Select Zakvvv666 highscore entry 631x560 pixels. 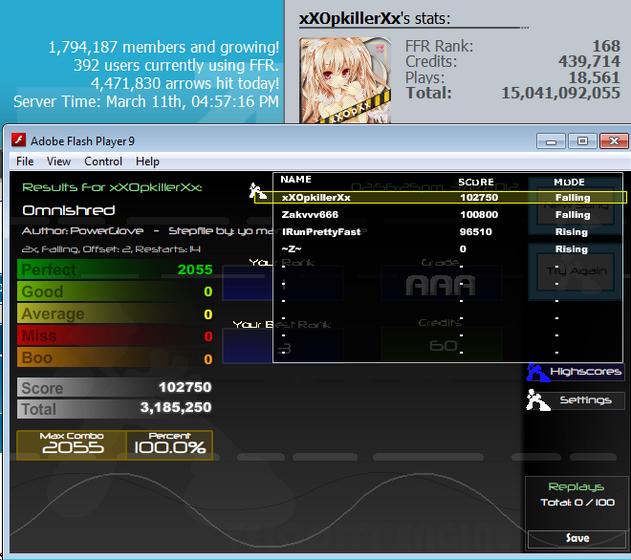click(448, 214)
